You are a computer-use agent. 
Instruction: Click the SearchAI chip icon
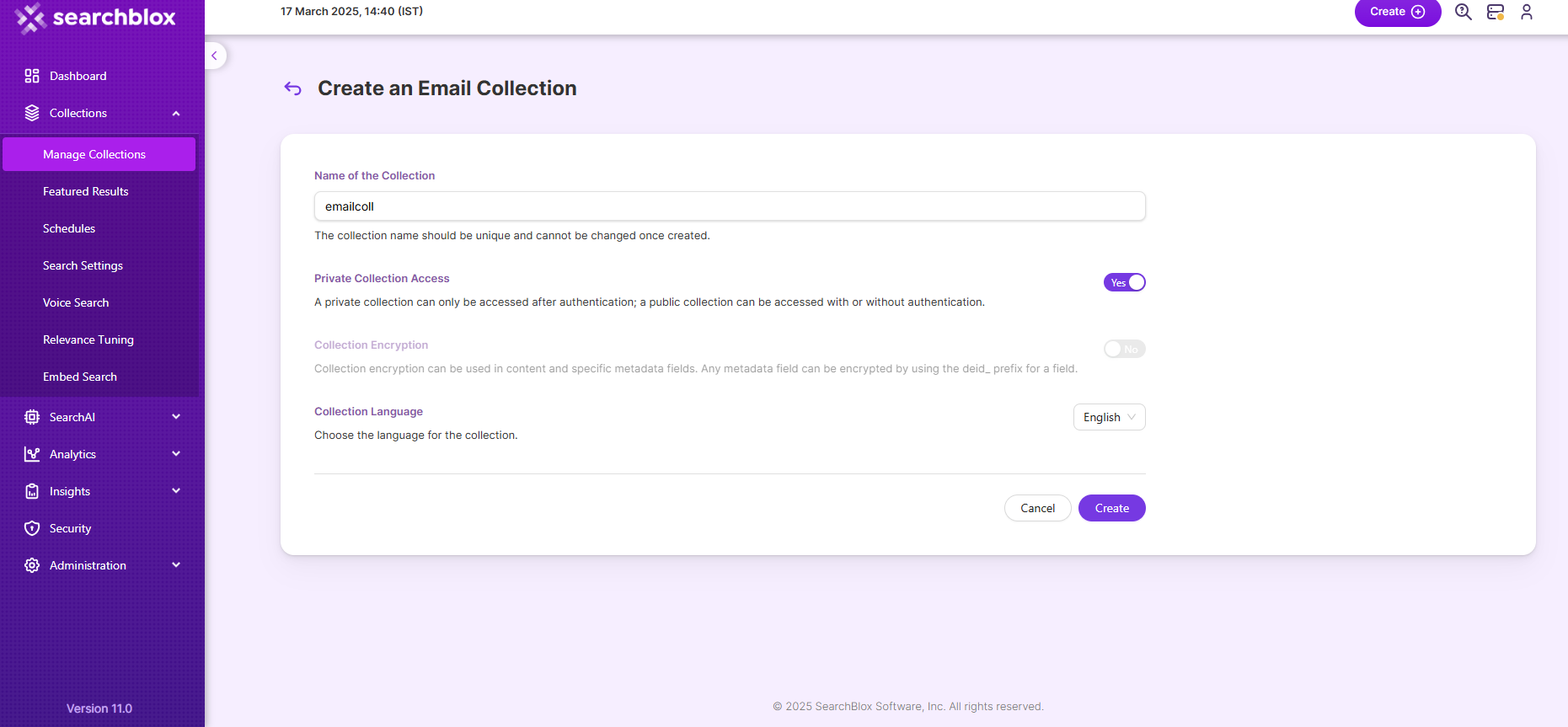[x=32, y=417]
